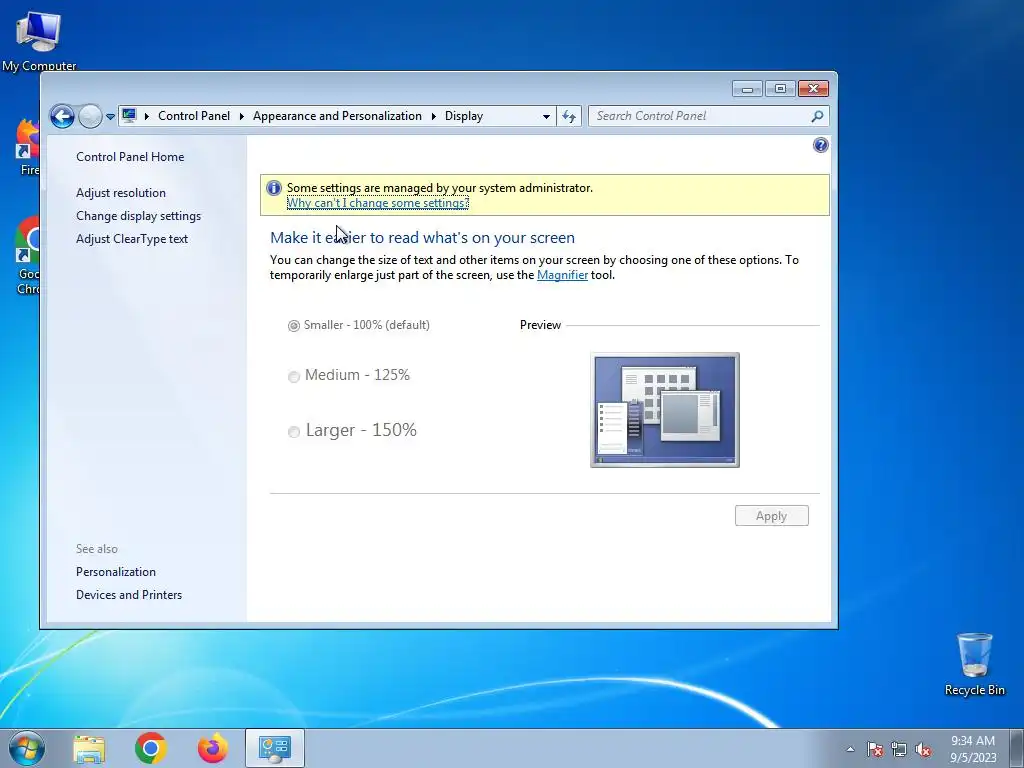Expand arrow before Control Panel breadcrumb
This screenshot has width=1024, height=768.
146,116
